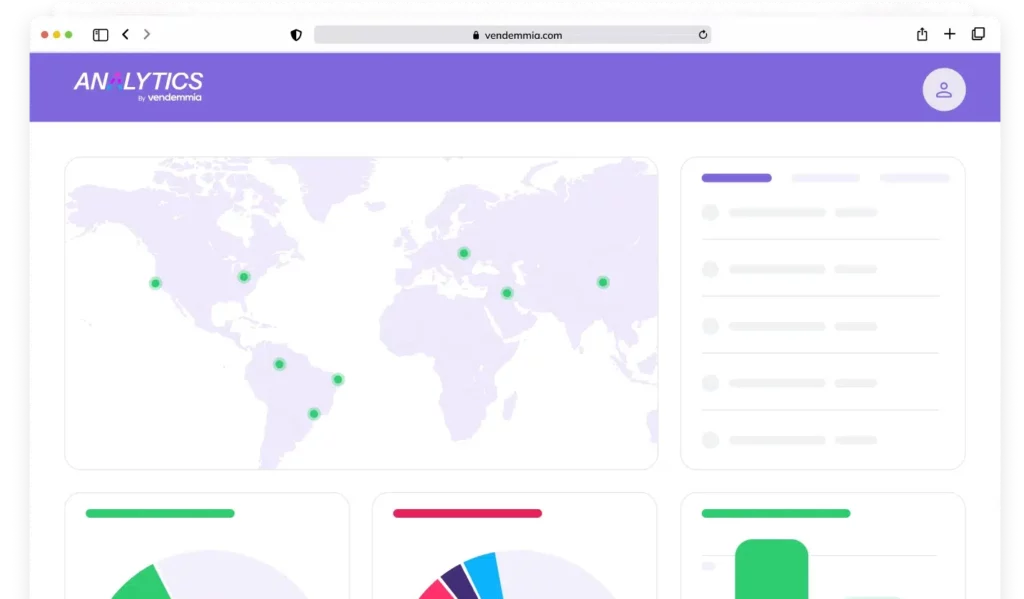Open a new tab with plus icon

click(x=949, y=35)
